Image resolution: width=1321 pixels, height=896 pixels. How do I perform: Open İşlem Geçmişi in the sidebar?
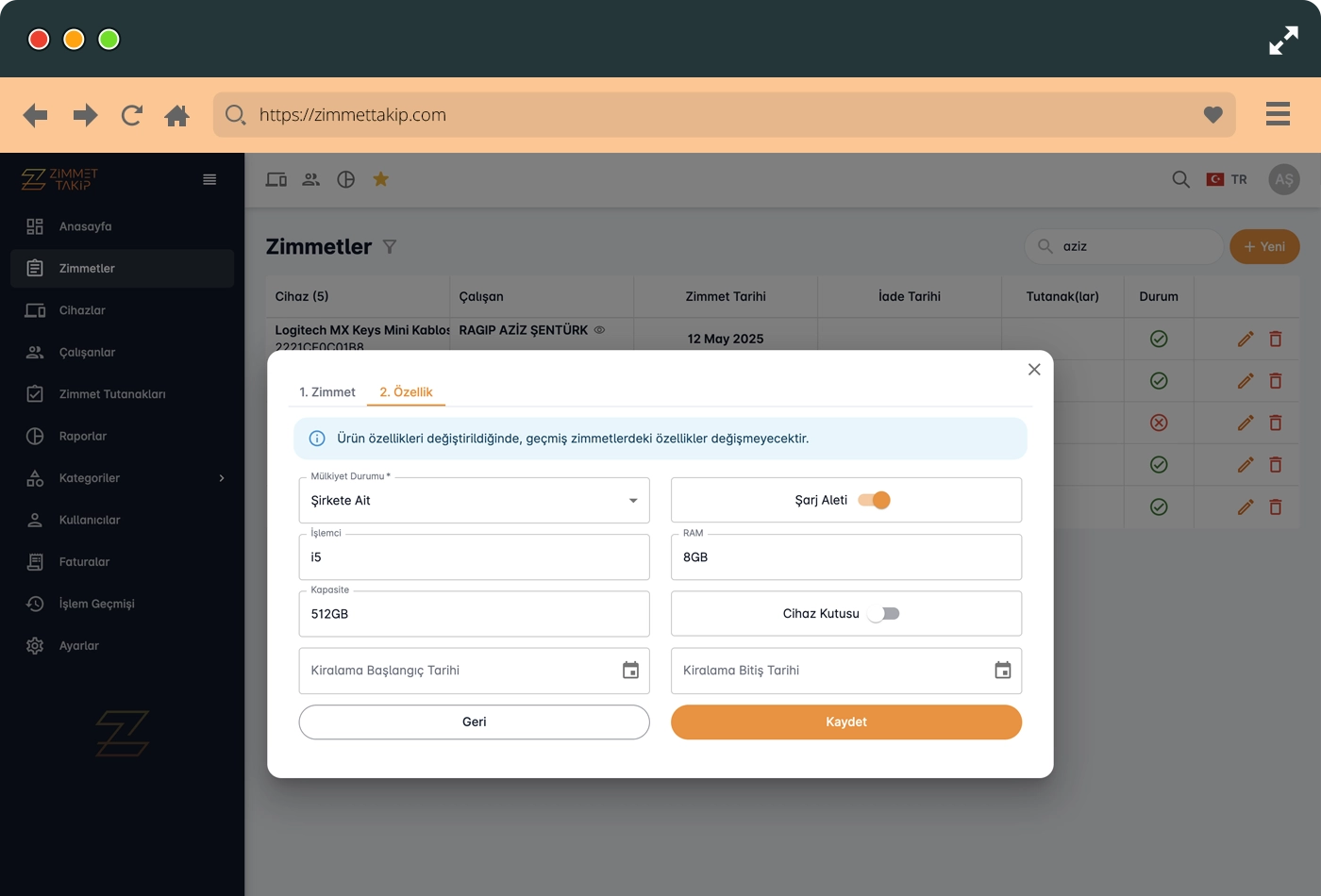tap(122, 605)
